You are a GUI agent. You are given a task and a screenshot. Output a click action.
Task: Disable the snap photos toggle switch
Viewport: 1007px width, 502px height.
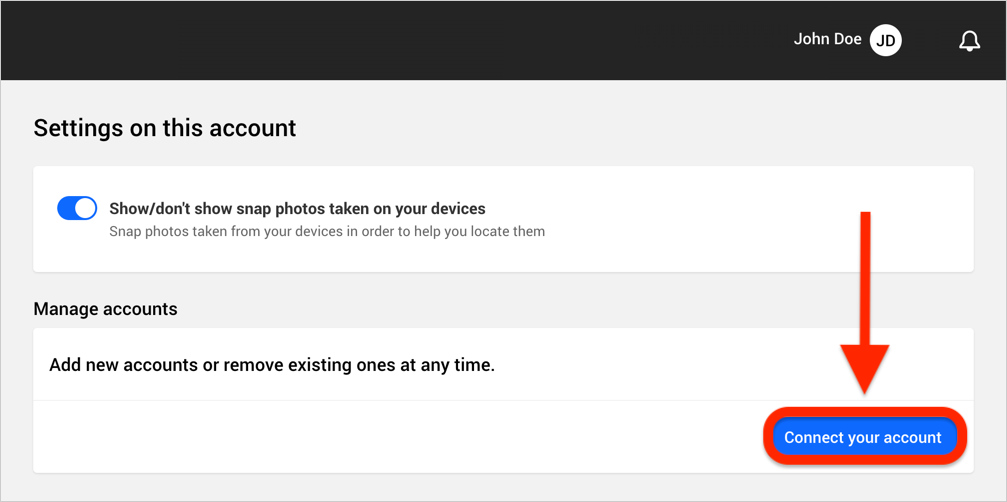point(77,209)
